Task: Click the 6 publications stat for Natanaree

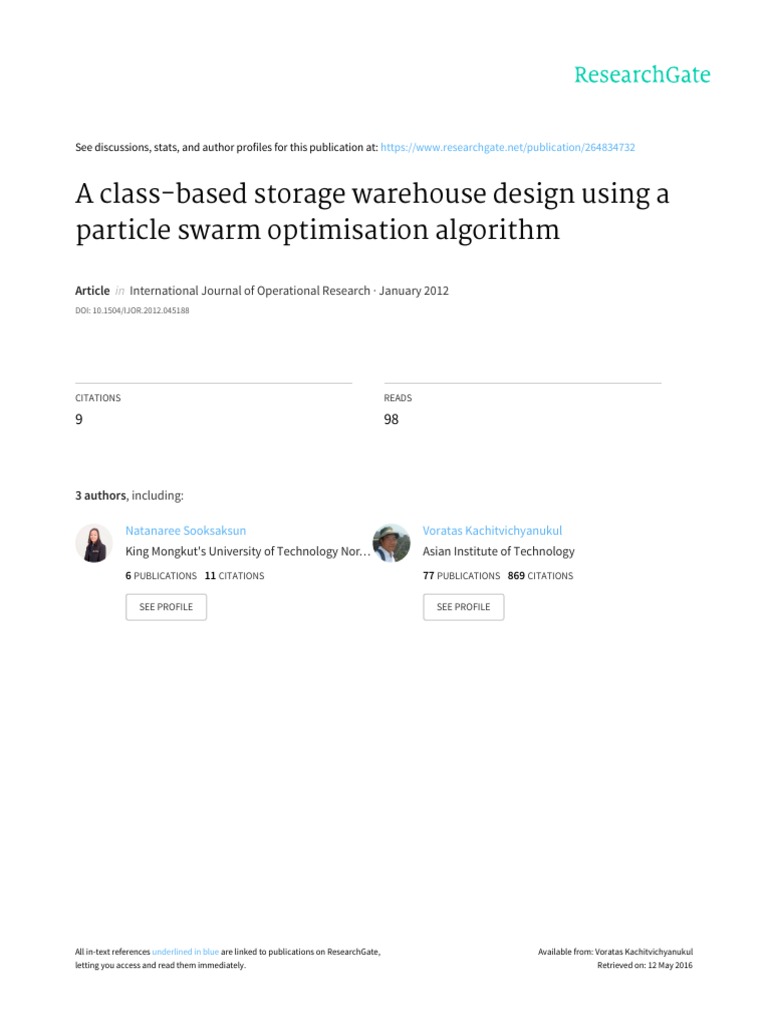Action: (x=161, y=576)
